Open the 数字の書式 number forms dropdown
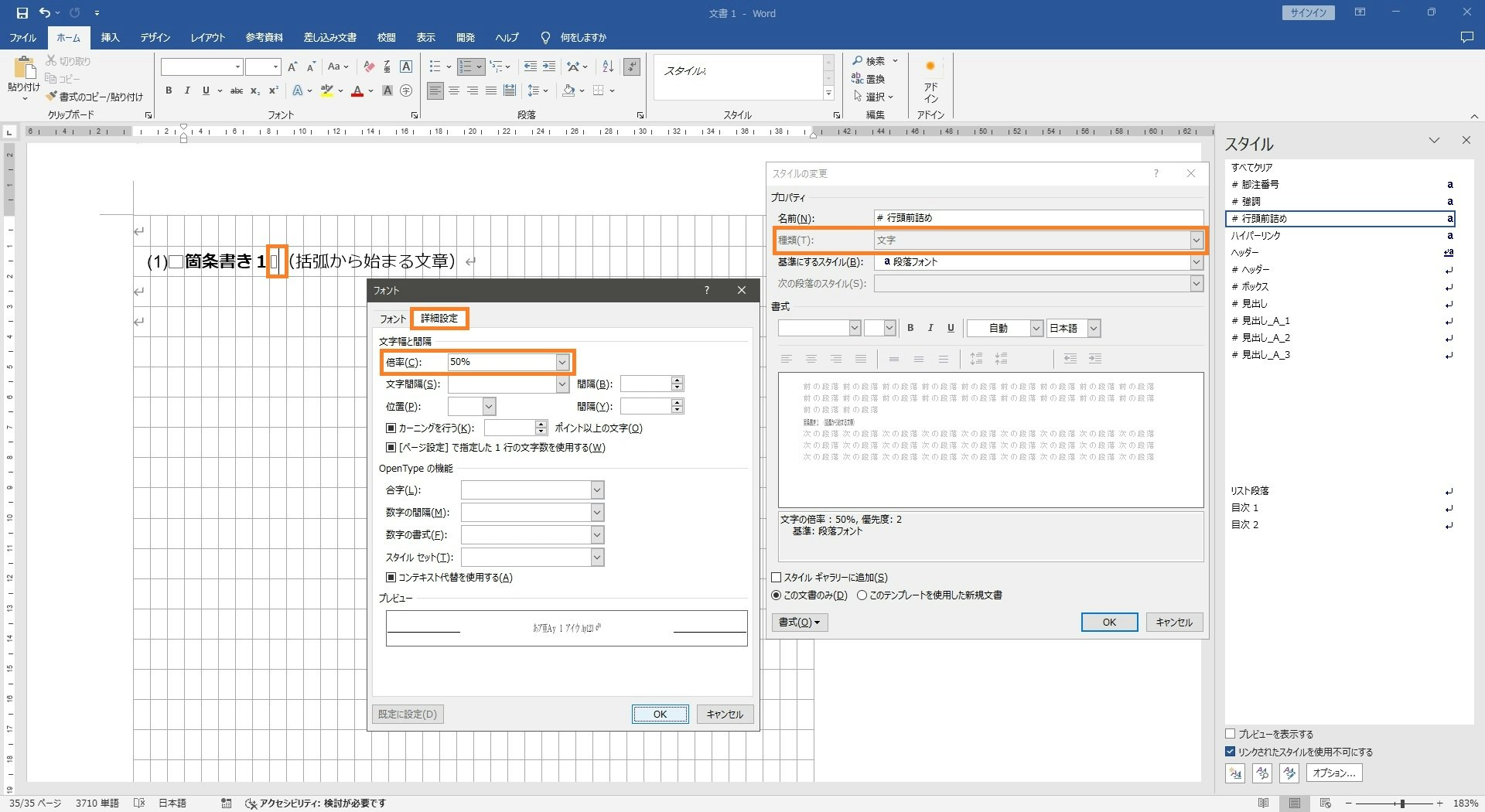The width and height of the screenshot is (1485, 812). click(x=596, y=535)
